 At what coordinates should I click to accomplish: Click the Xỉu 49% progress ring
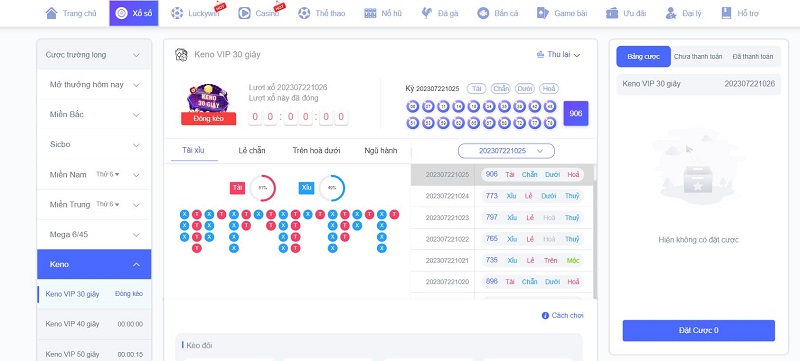332,188
